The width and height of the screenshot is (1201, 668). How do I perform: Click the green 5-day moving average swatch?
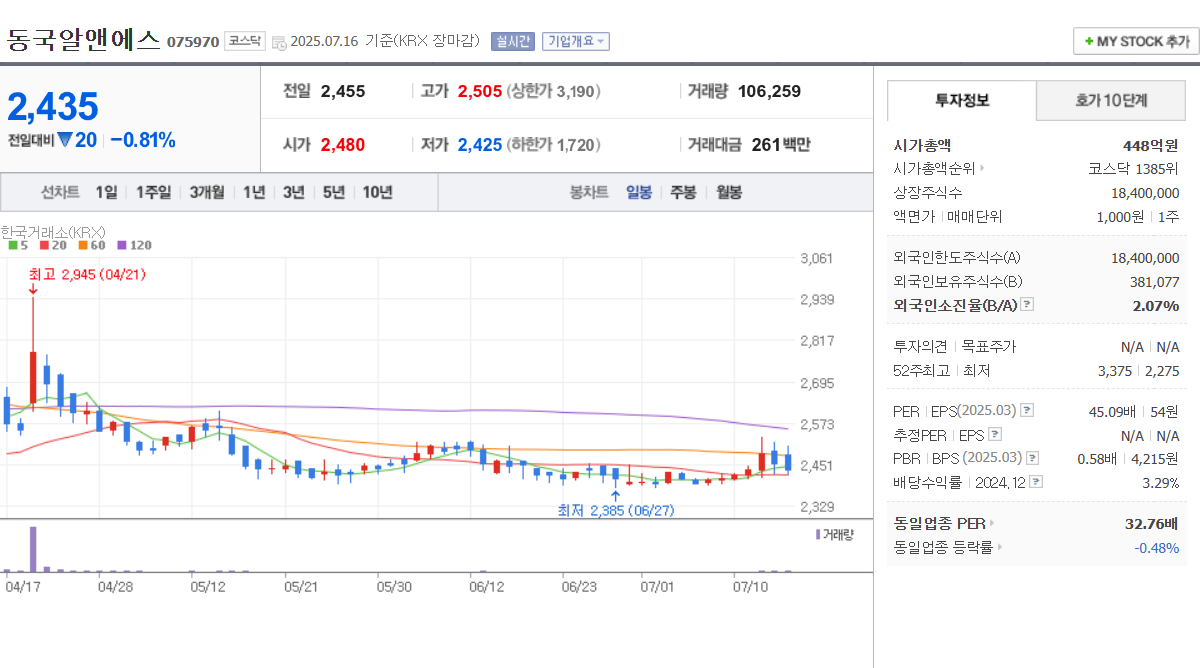[11, 245]
